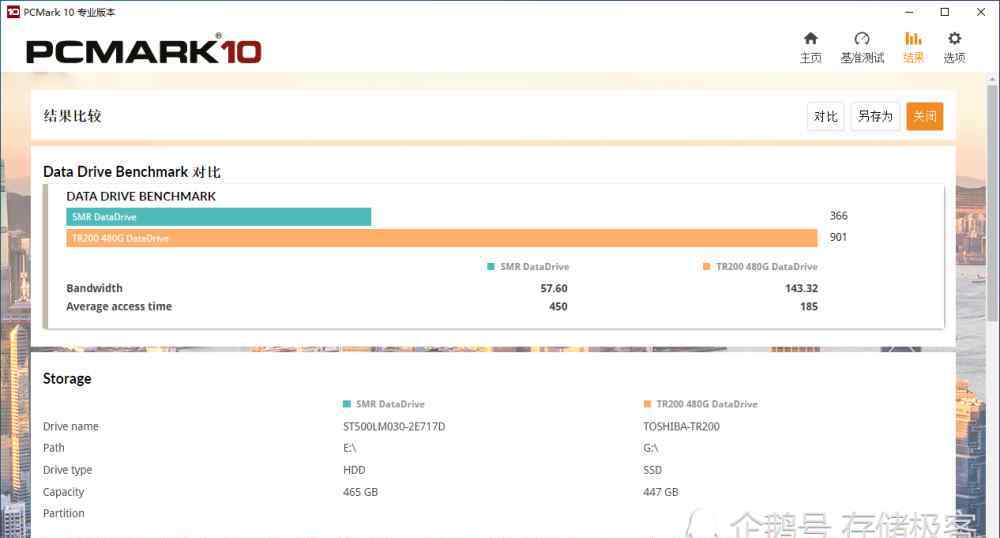
Task: Click the Partition row label
Action: (63, 513)
